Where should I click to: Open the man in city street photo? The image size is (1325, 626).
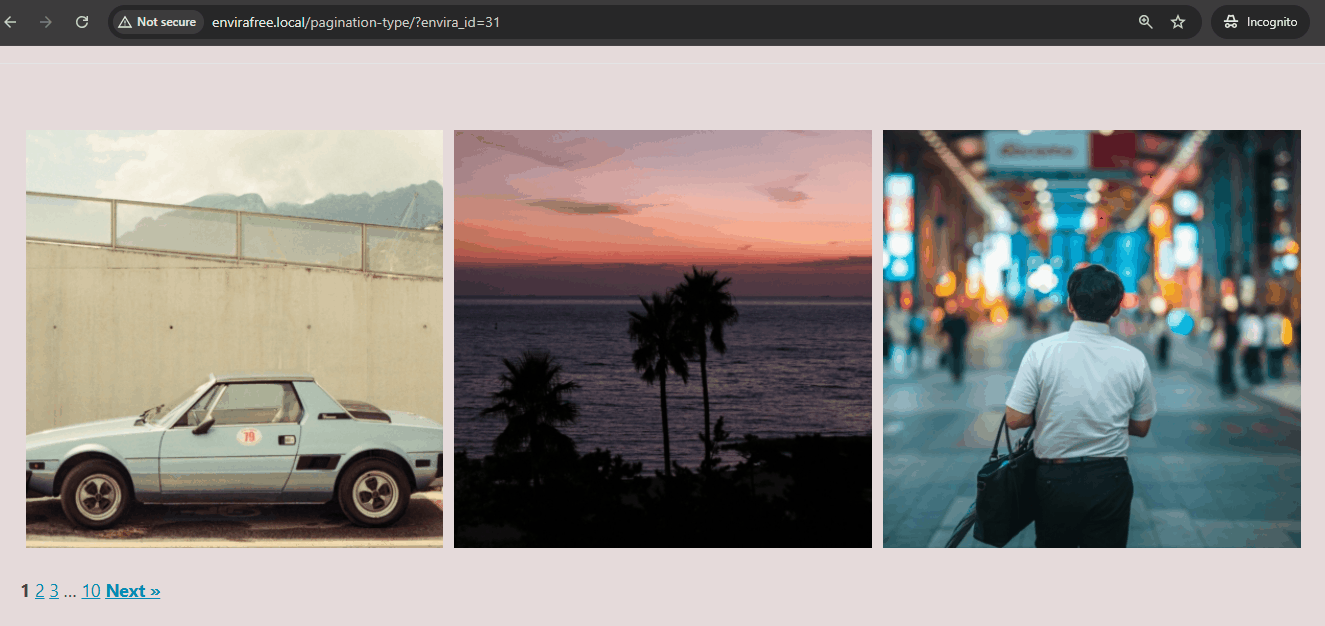(1091, 337)
